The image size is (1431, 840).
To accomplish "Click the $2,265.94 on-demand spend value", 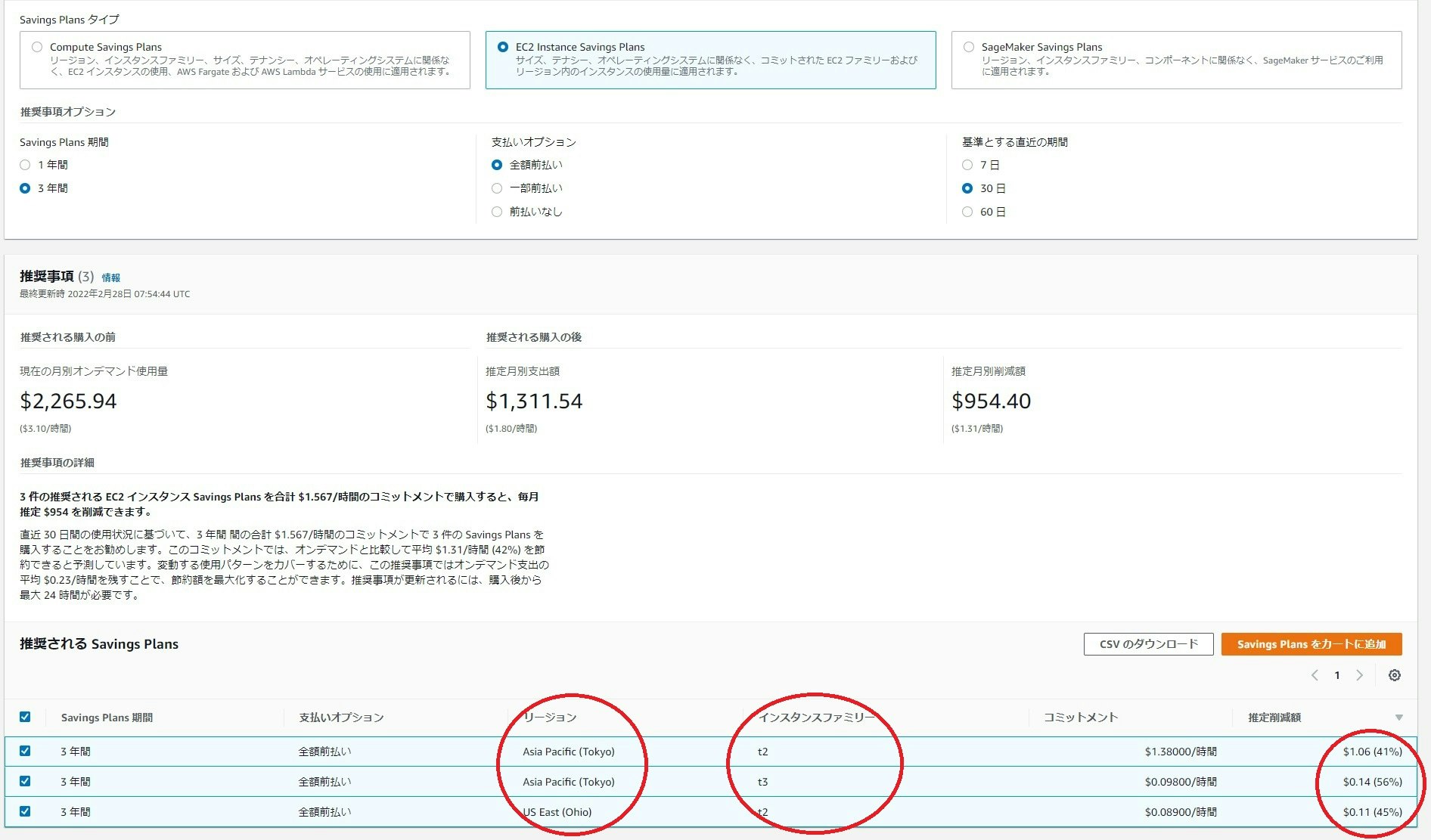I will [68, 401].
